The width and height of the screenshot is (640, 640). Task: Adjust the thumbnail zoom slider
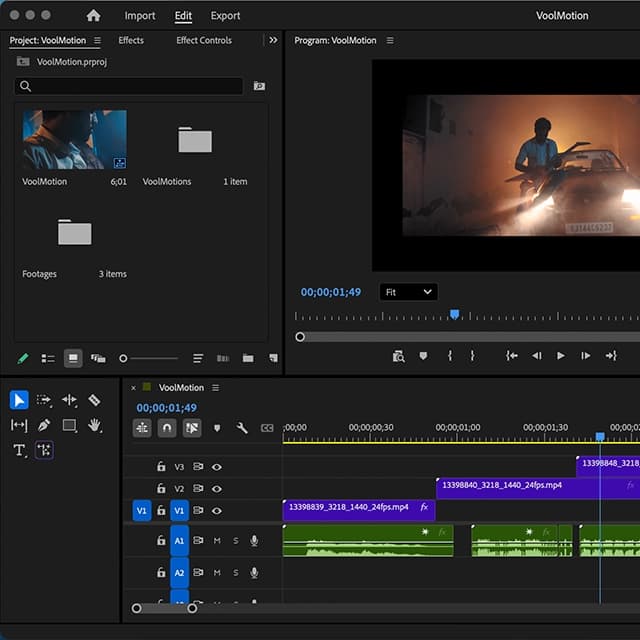pos(149,358)
